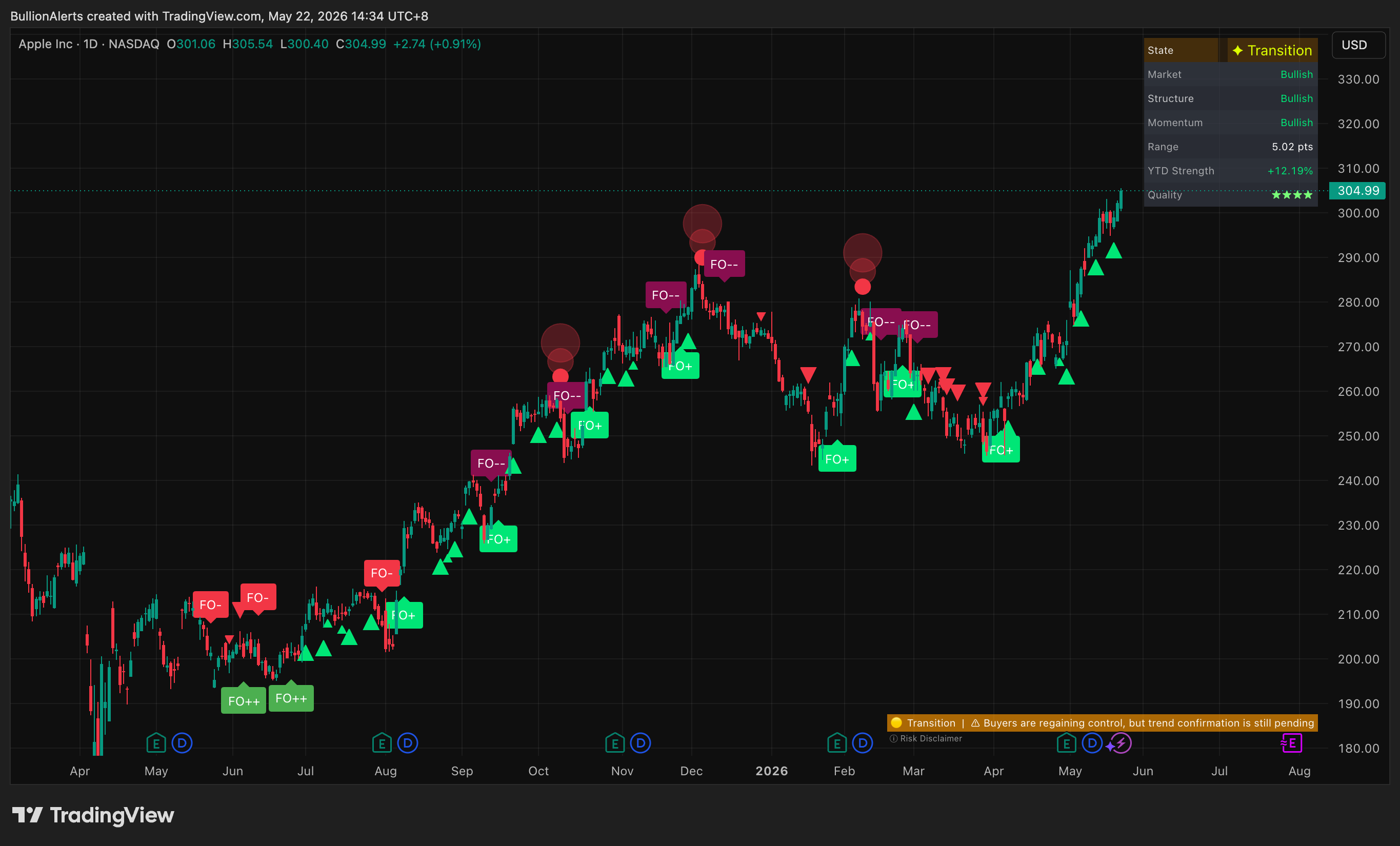Open the dividend D icon right of Nov label
1400x846 pixels.
[641, 742]
